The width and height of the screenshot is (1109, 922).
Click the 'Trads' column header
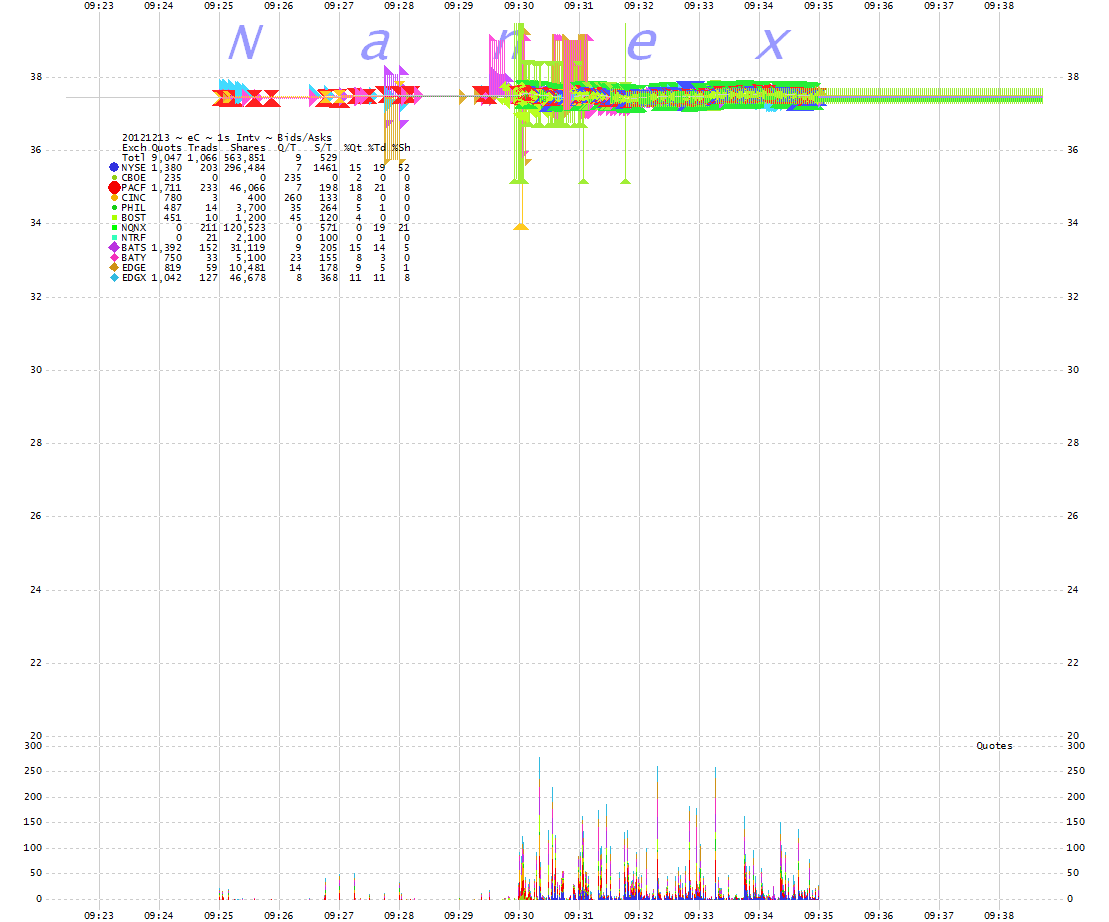[202, 148]
